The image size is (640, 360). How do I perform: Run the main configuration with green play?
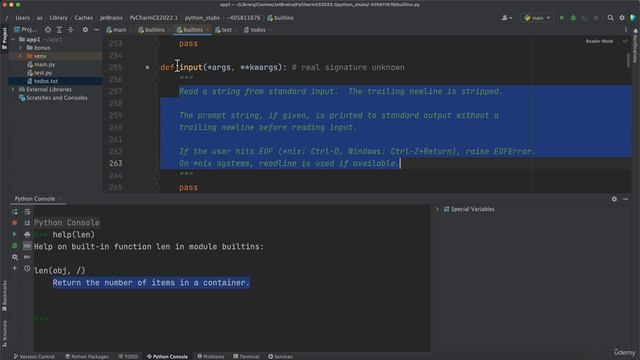tap(562, 18)
